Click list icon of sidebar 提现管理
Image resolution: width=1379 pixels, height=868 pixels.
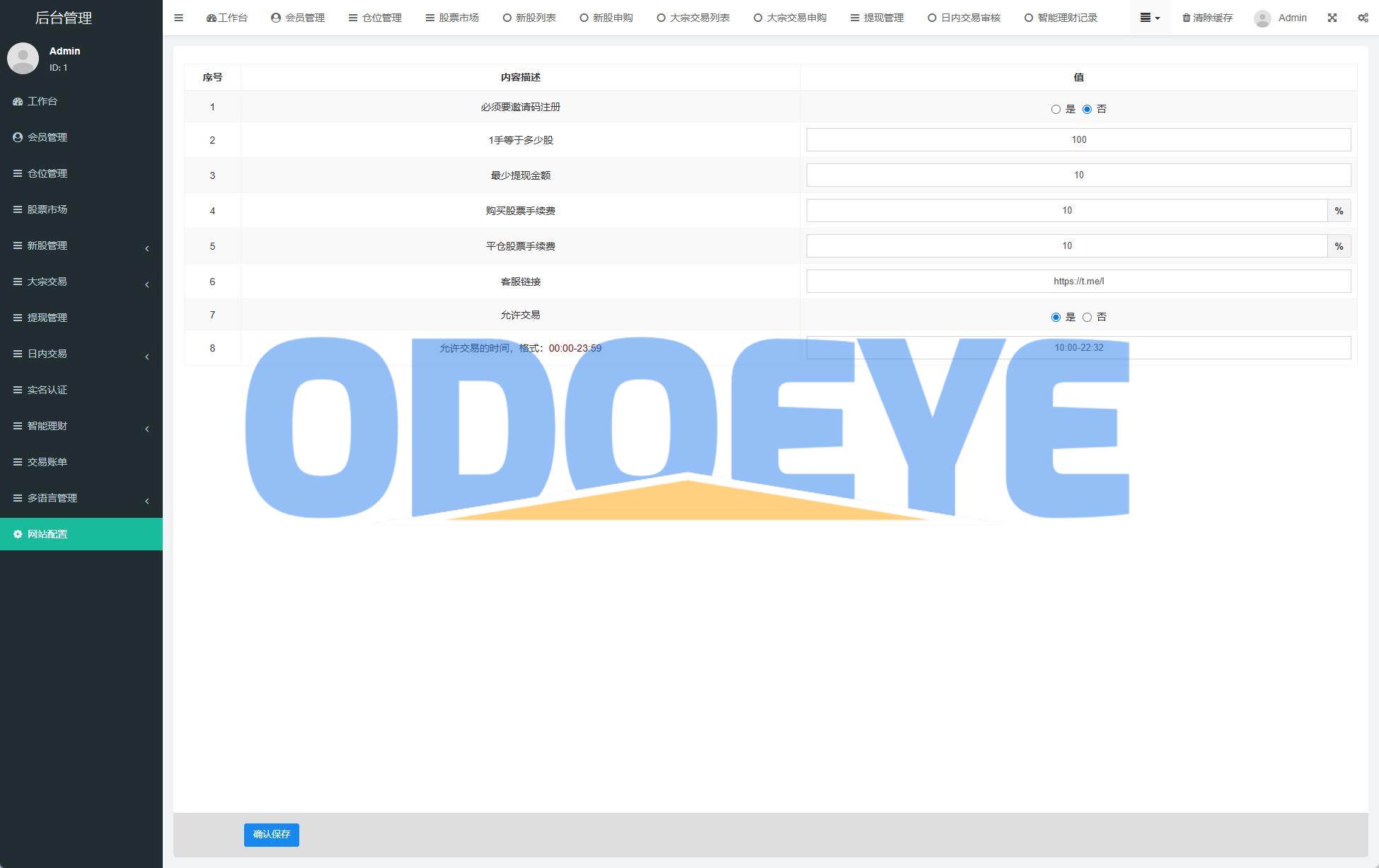pos(18,318)
